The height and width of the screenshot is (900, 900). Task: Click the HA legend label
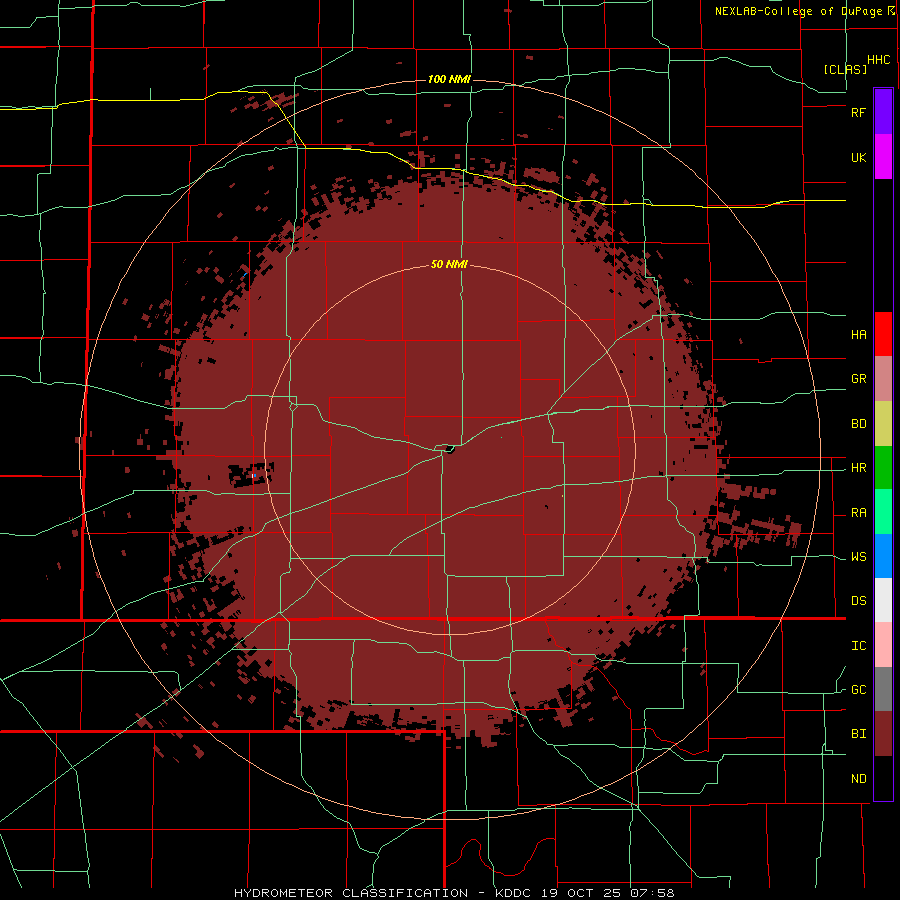click(858, 335)
